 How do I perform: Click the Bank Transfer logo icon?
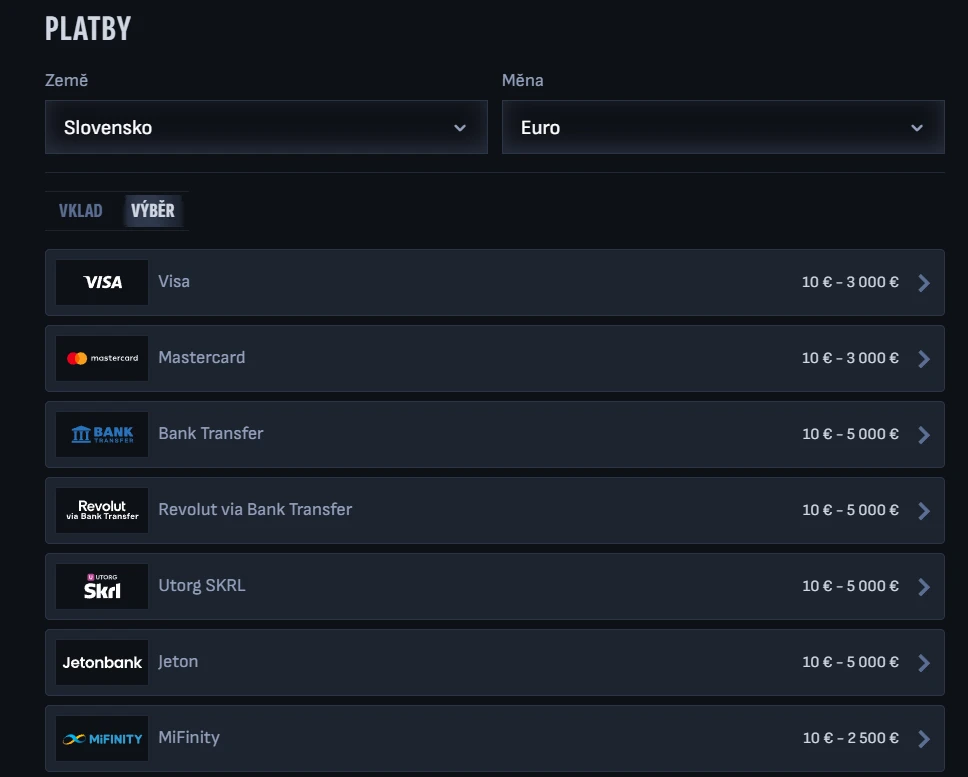pyautogui.click(x=102, y=434)
